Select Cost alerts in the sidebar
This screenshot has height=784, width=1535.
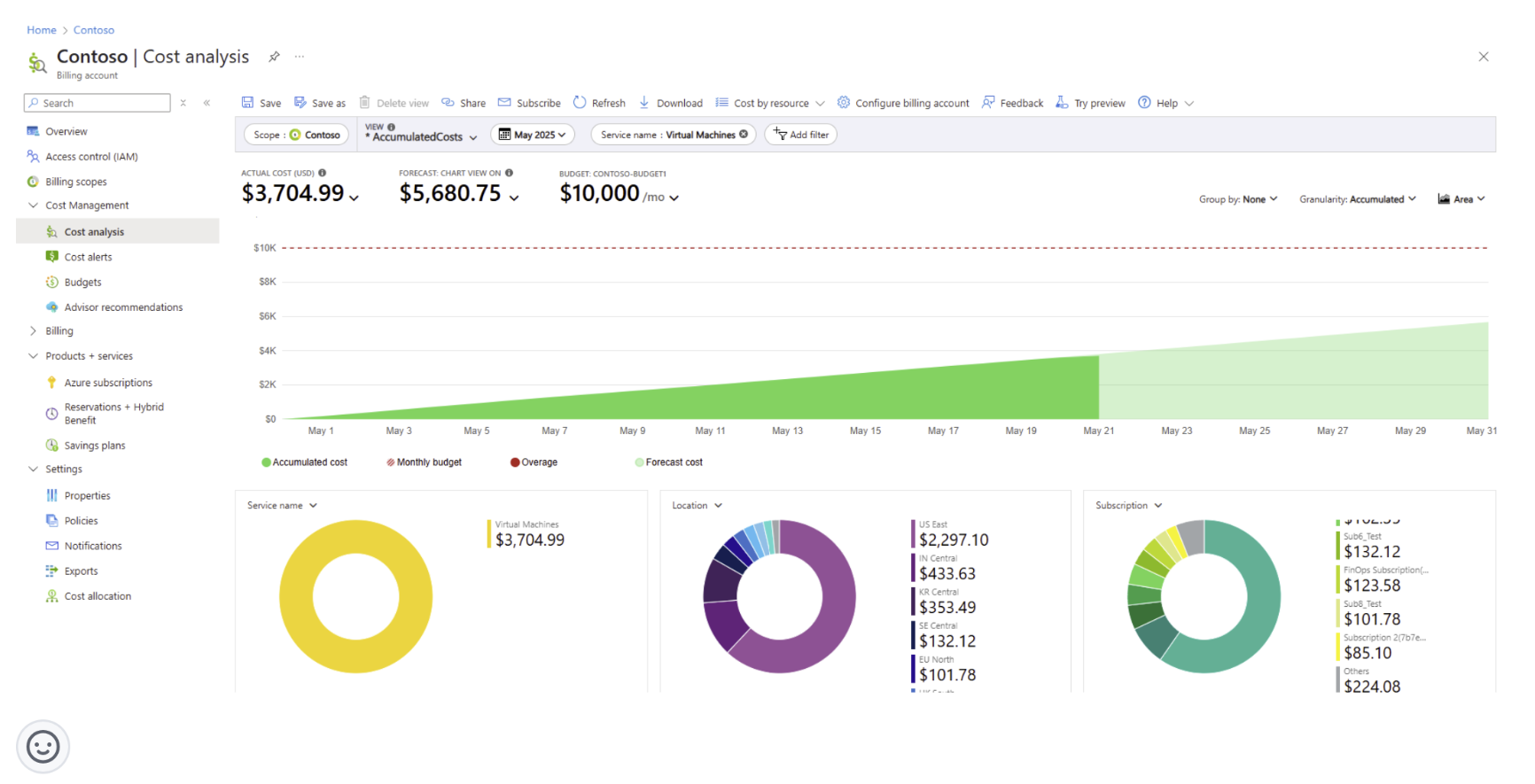(88, 257)
